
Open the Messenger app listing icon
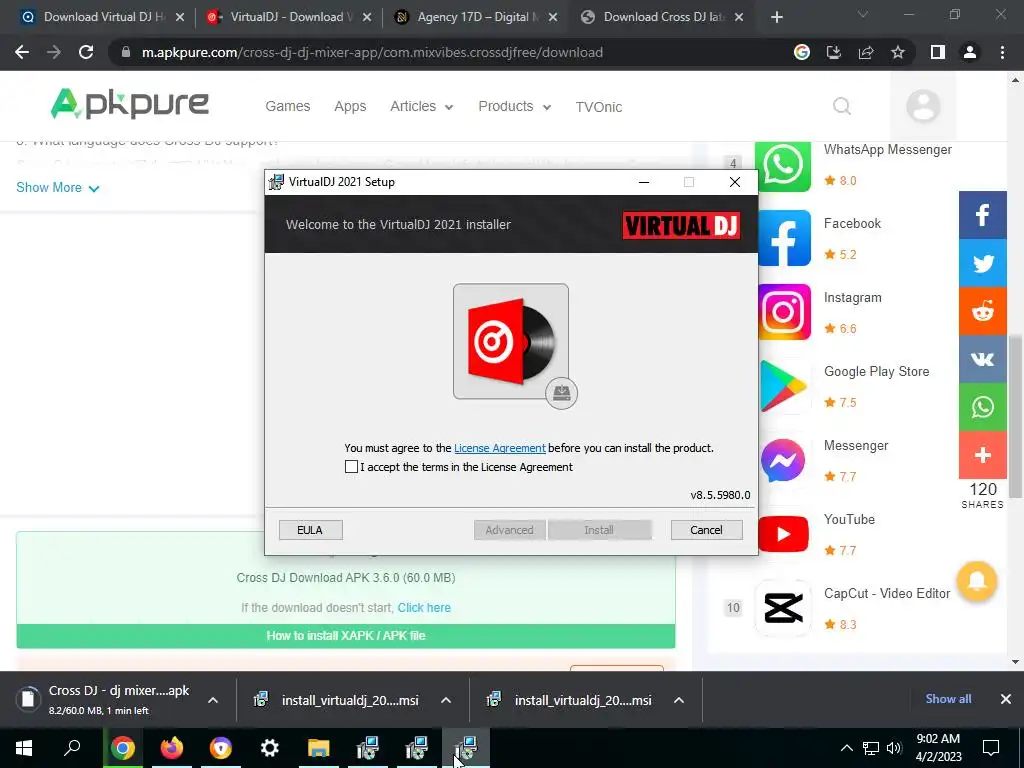(784, 460)
